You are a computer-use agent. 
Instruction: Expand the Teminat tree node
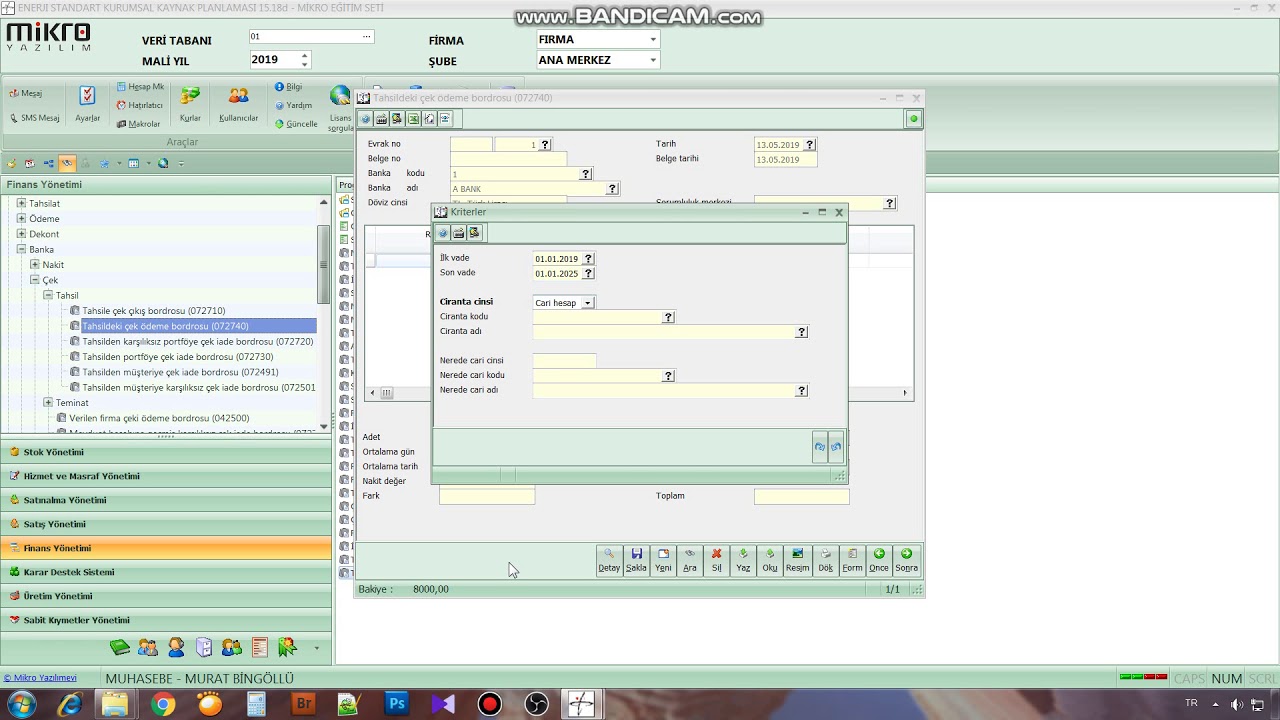(47, 402)
